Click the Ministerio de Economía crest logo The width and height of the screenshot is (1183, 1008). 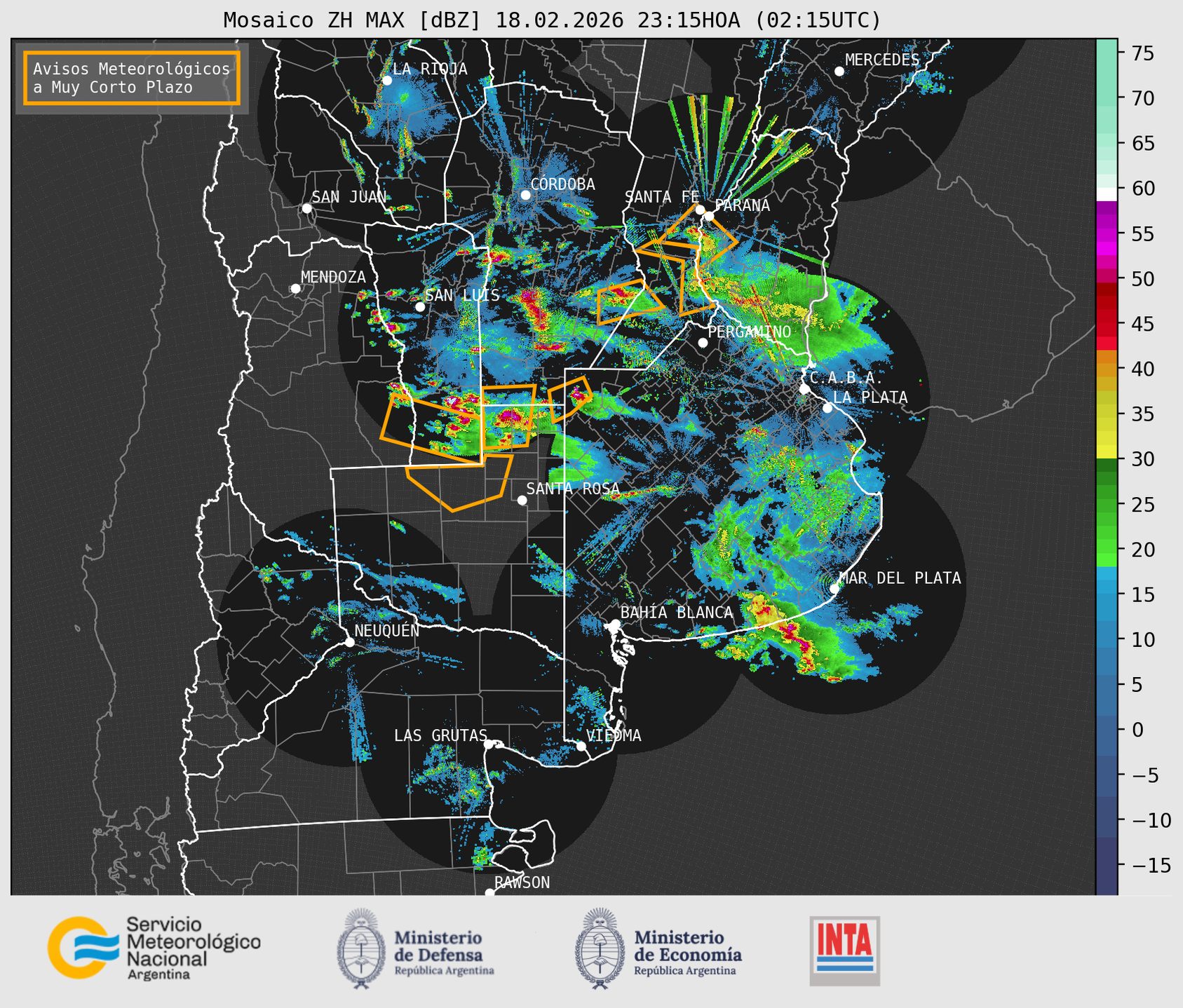(600, 948)
